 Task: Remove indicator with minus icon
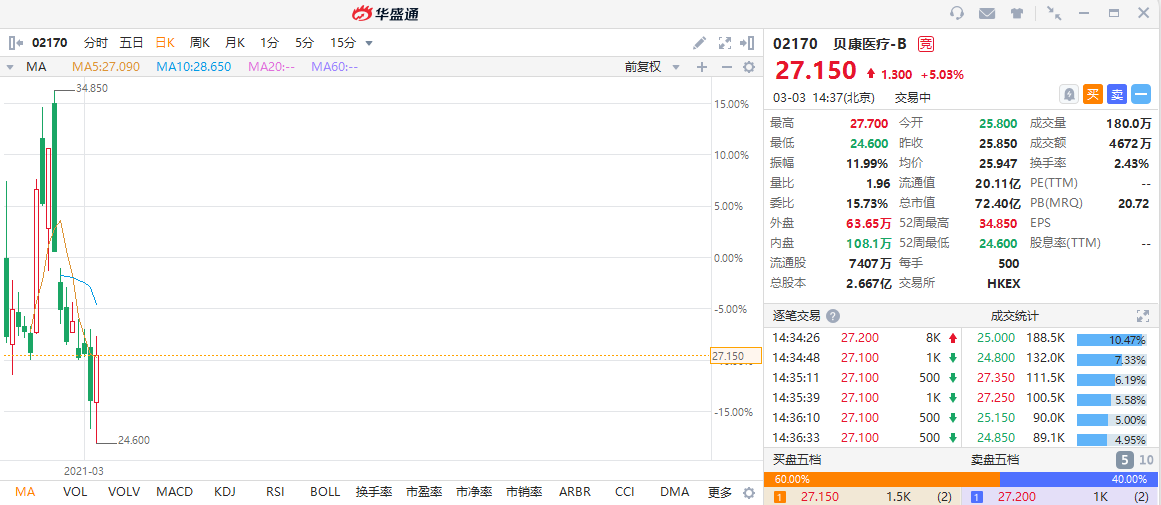click(726, 67)
